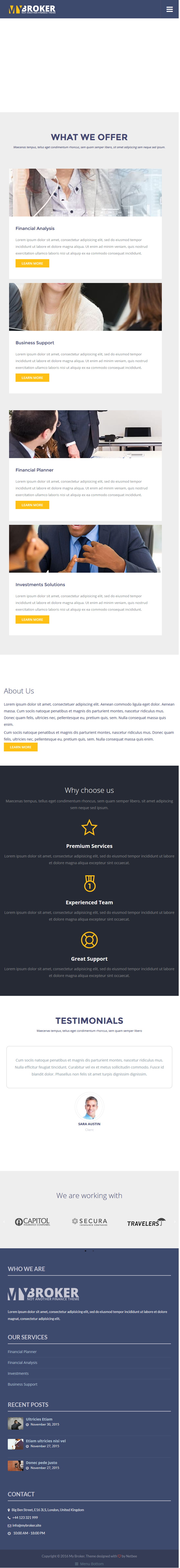Click the Secura Insurance logo
180x1568 pixels.
pos(90,1222)
